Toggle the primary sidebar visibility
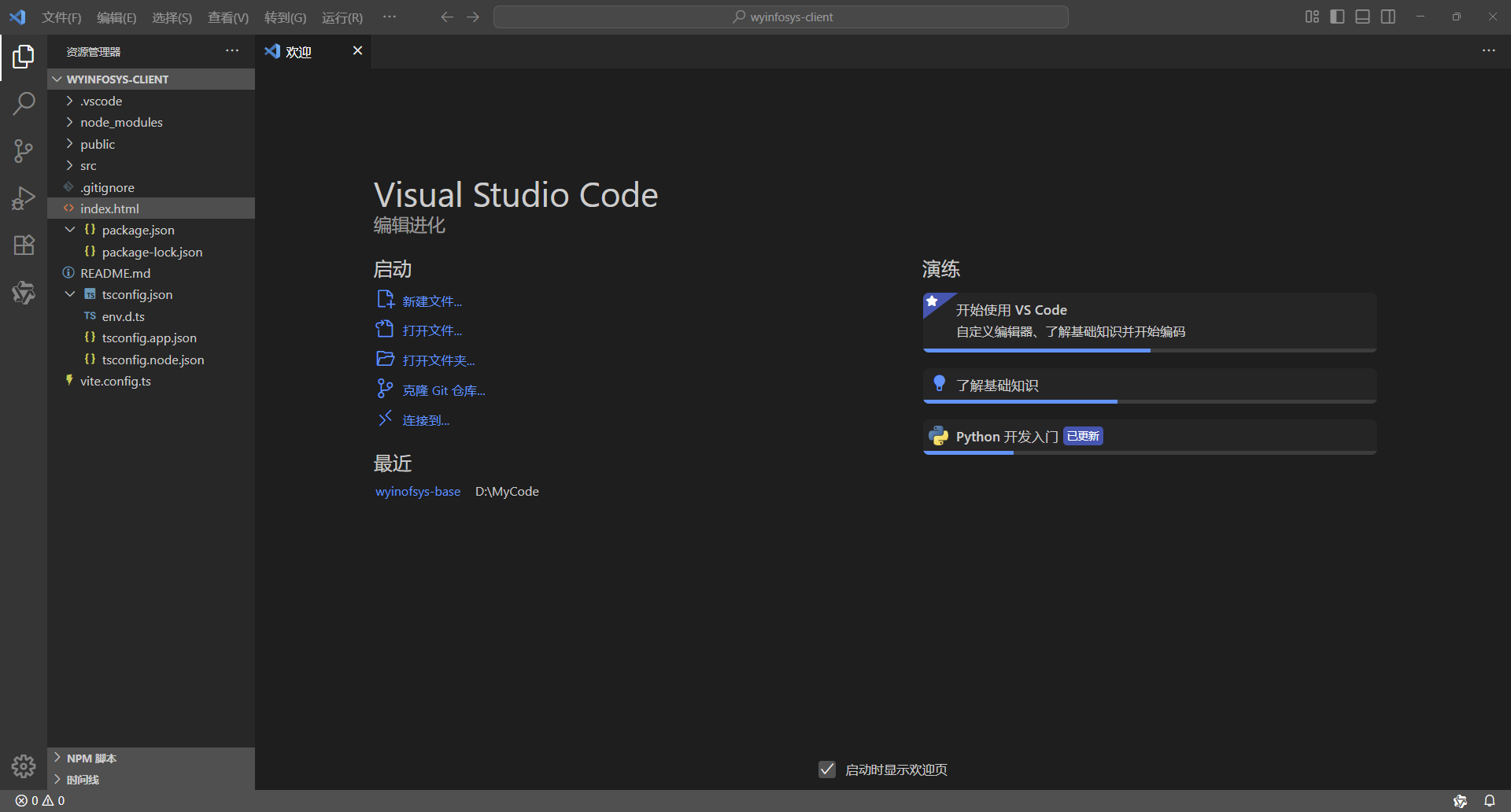Screen dimensions: 1511x812 [x=1337, y=16]
